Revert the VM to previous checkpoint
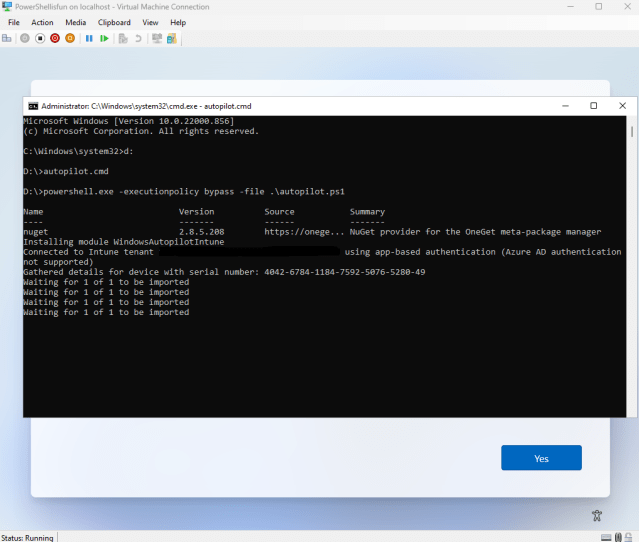639x542 pixels. click(x=138, y=39)
